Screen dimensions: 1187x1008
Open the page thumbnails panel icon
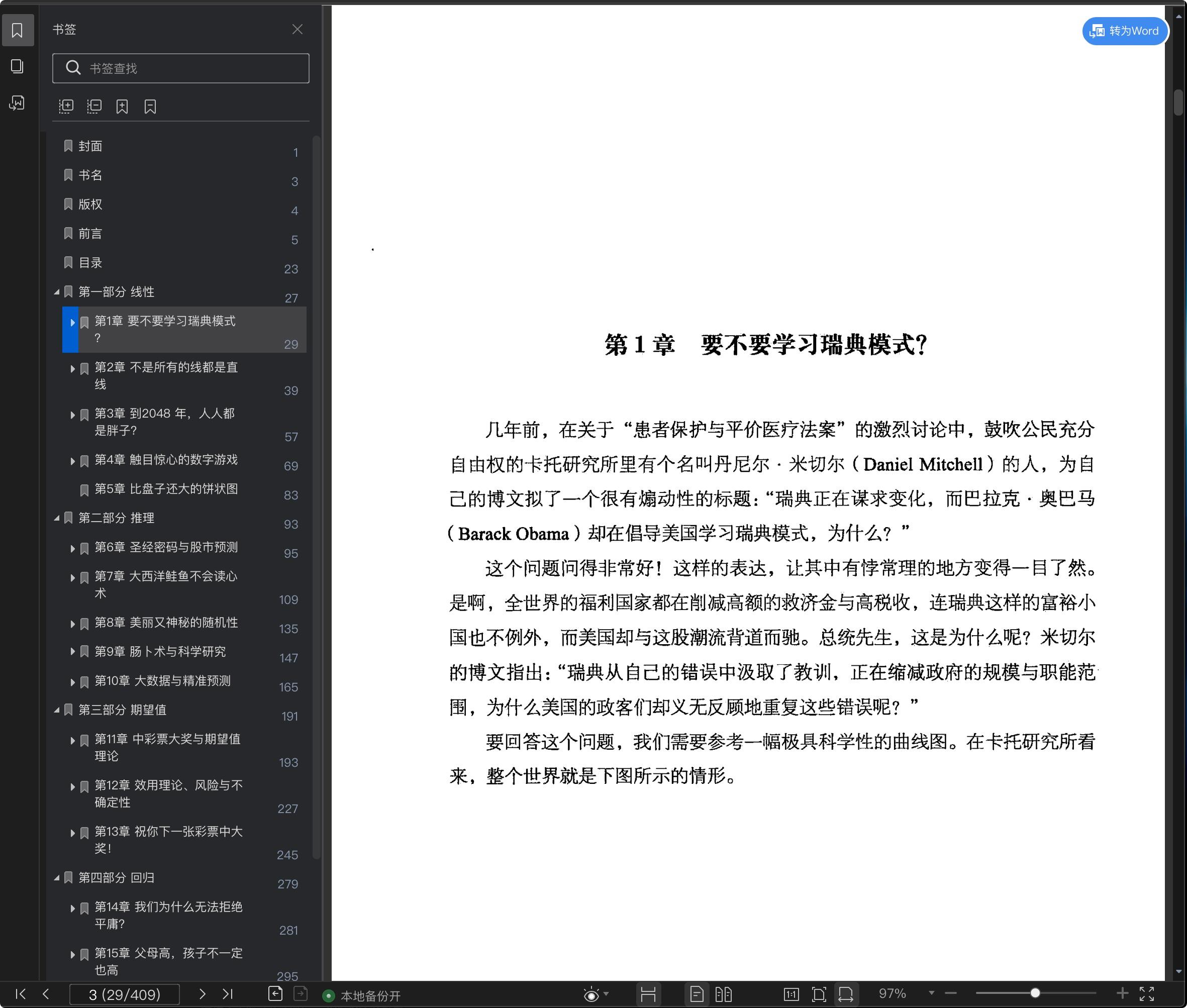tap(18, 66)
